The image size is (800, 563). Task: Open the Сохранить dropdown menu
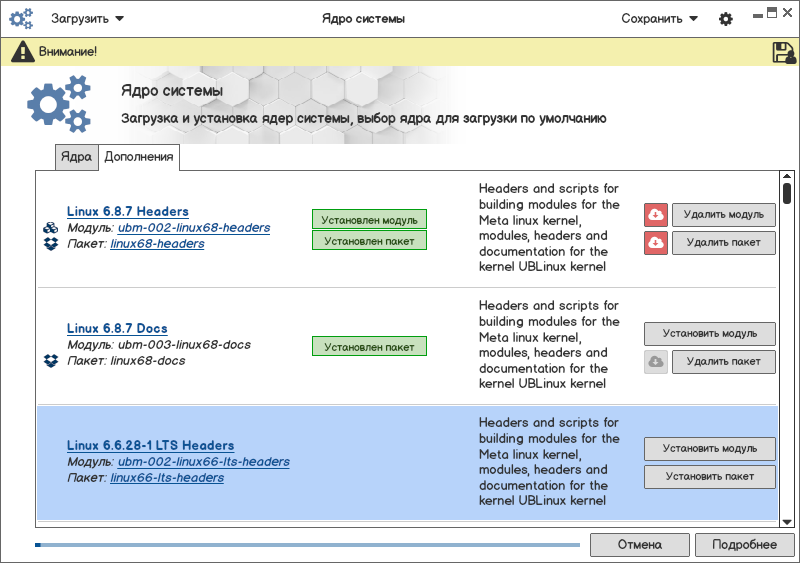click(659, 19)
